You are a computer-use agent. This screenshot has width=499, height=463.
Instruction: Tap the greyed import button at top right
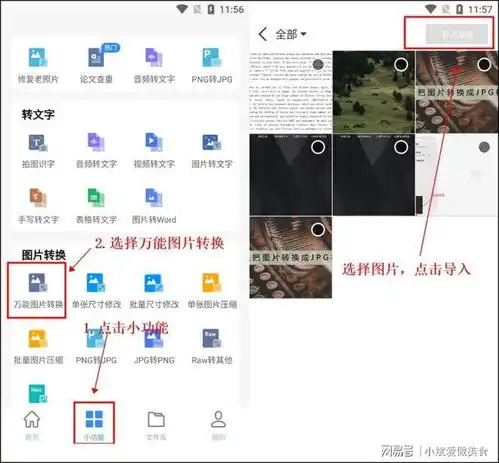[457, 34]
